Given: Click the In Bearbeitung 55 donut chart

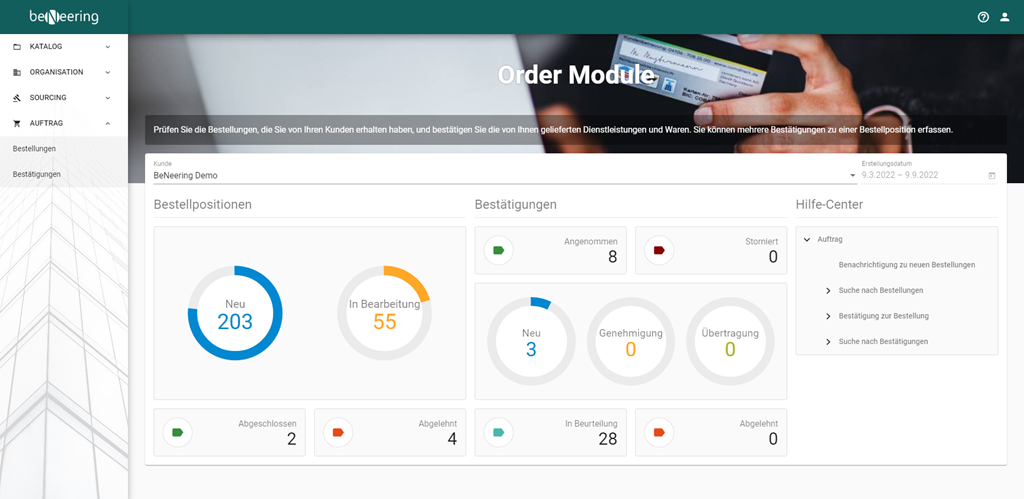Looking at the screenshot, I should pyautogui.click(x=384, y=313).
